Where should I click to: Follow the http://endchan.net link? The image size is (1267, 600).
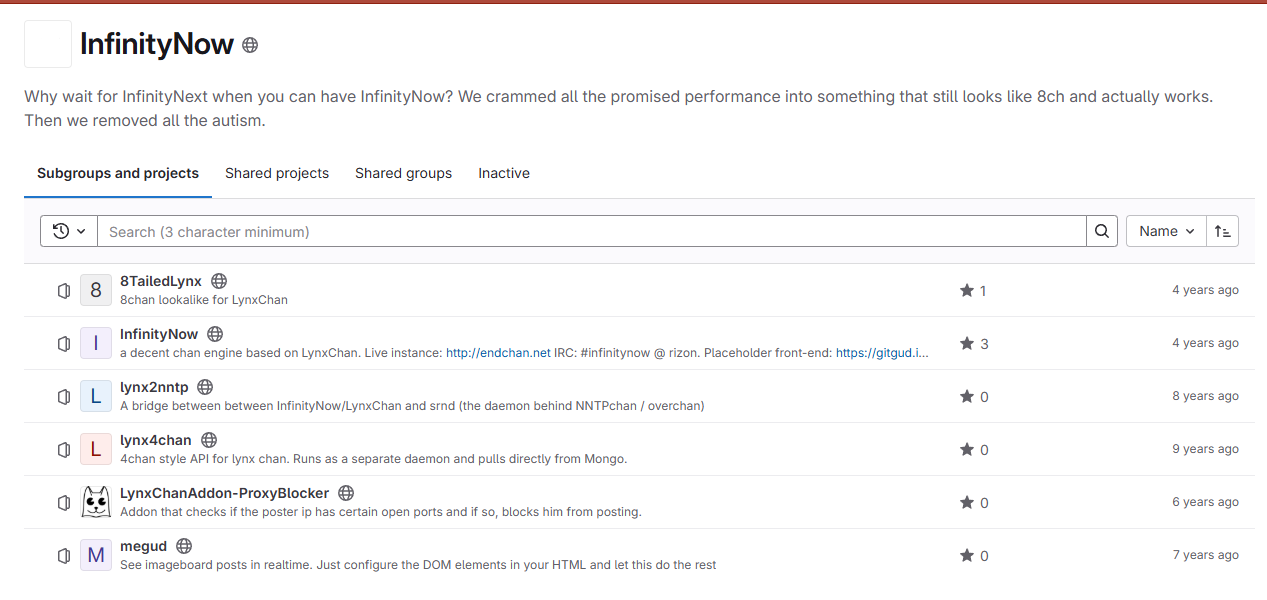pyautogui.click(x=498, y=353)
